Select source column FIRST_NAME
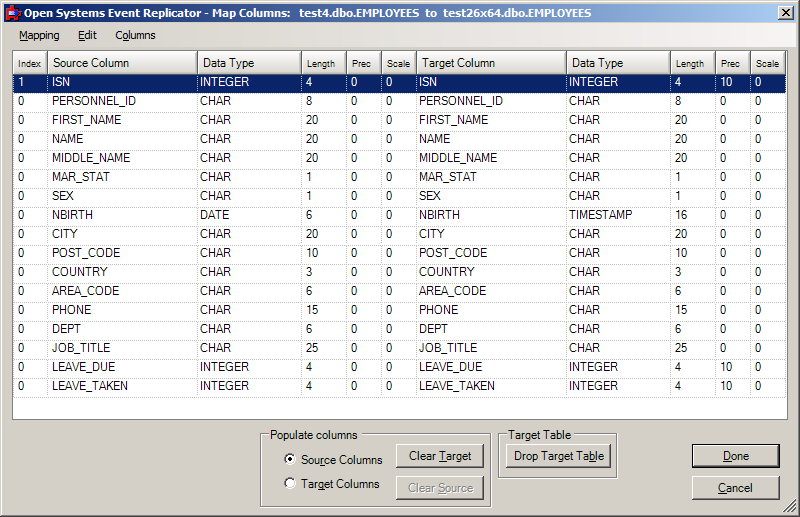 click(x=86, y=119)
